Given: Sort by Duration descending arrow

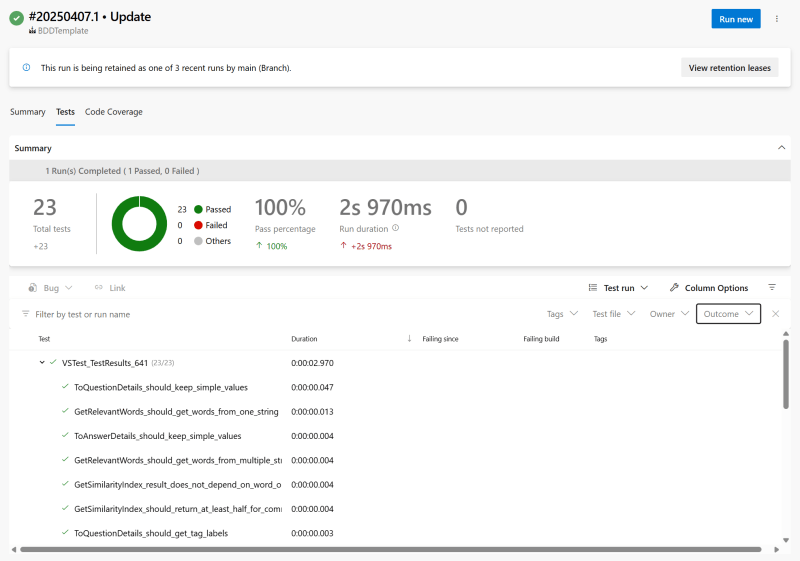Looking at the screenshot, I should 409,339.
